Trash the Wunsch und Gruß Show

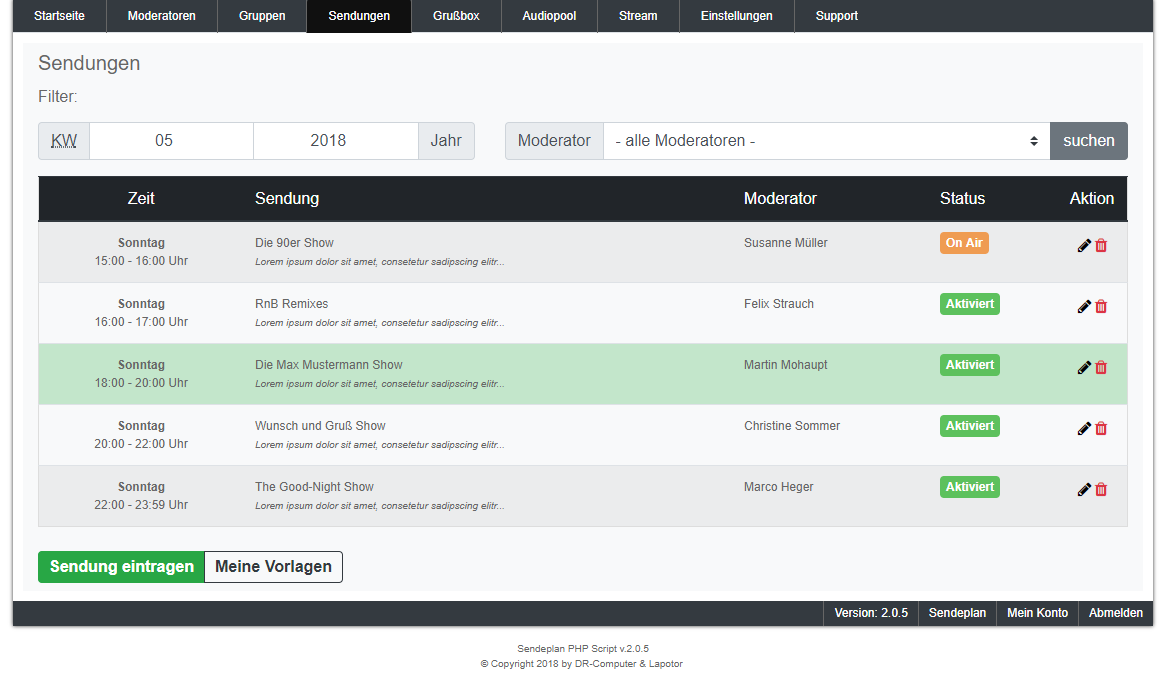(x=1101, y=428)
